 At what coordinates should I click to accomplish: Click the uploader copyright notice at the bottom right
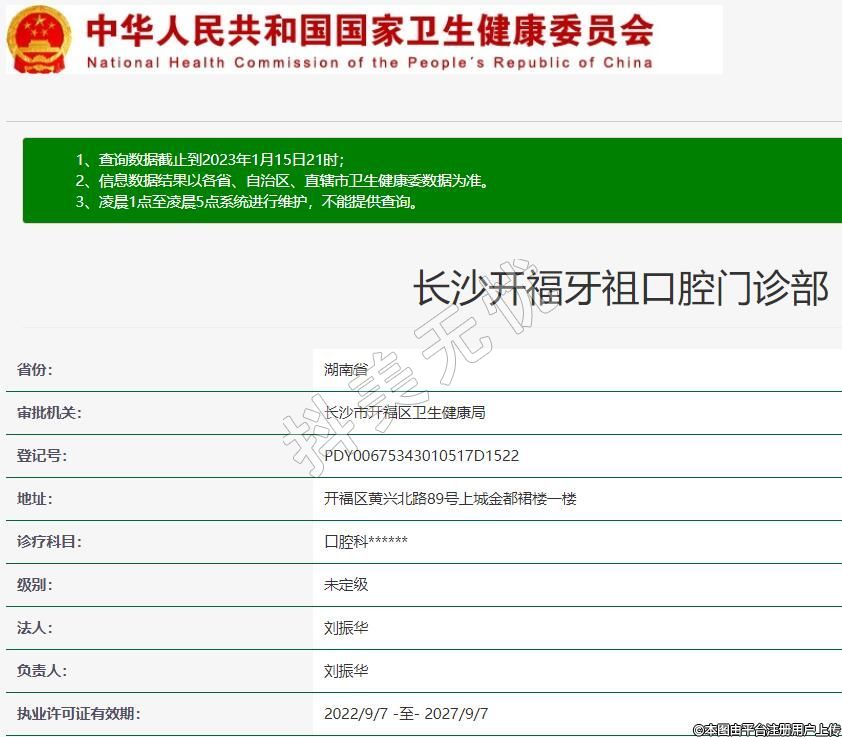pyautogui.click(x=766, y=729)
